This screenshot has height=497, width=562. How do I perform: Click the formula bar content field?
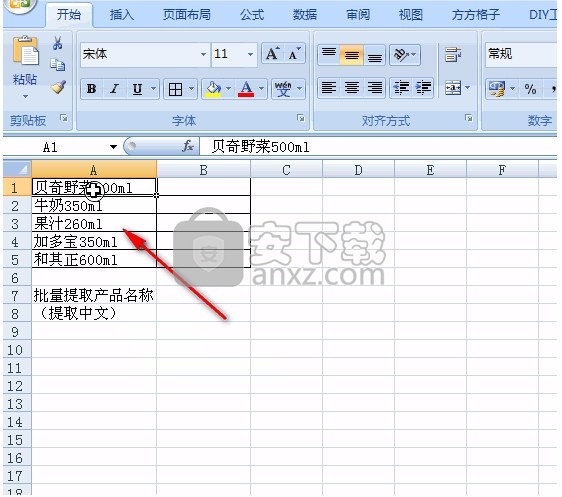coord(378,147)
